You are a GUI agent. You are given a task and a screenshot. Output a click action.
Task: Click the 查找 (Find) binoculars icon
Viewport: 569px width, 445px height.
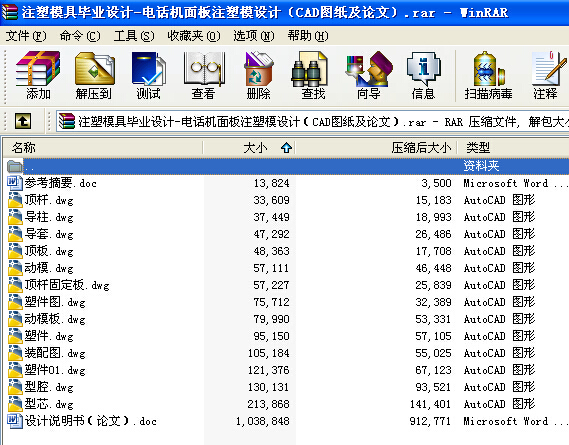tap(310, 70)
